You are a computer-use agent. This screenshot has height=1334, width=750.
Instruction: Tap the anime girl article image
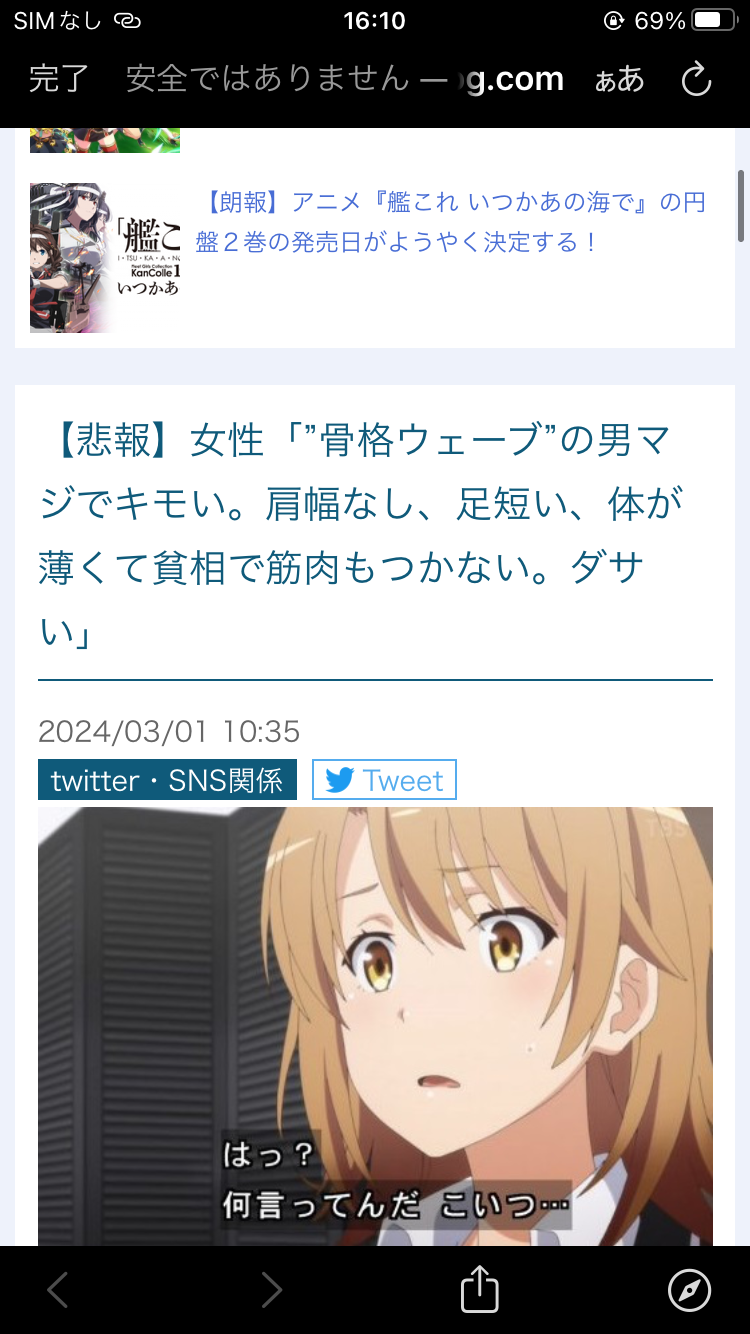click(x=375, y=1026)
